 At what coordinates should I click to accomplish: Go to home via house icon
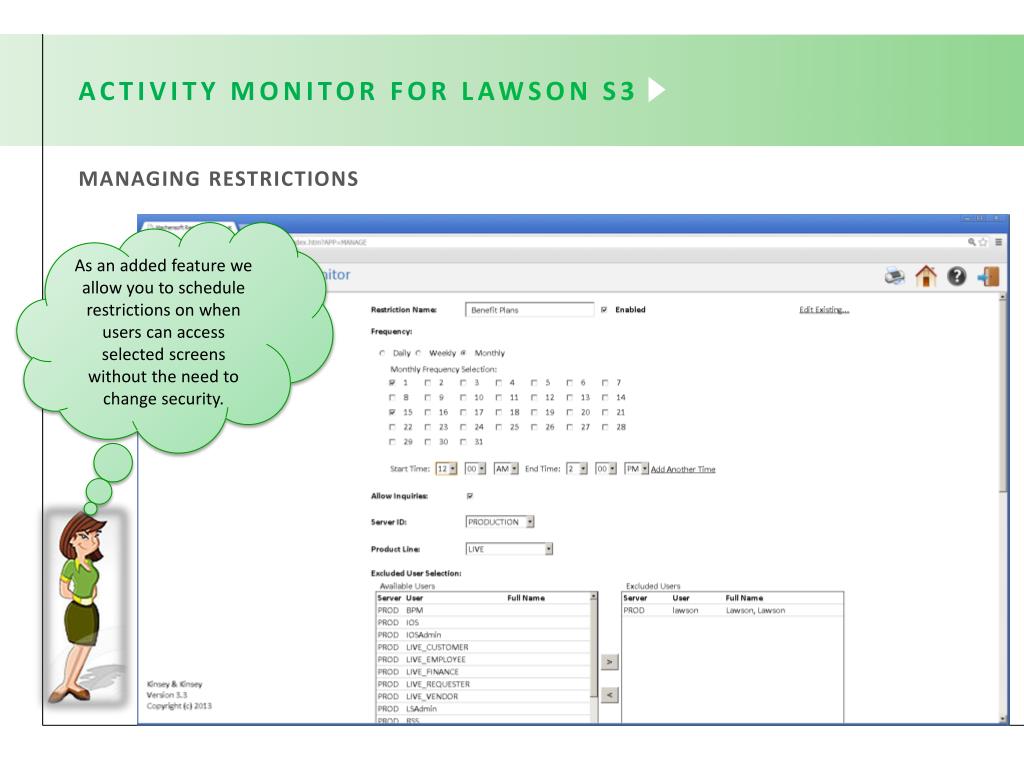point(925,276)
